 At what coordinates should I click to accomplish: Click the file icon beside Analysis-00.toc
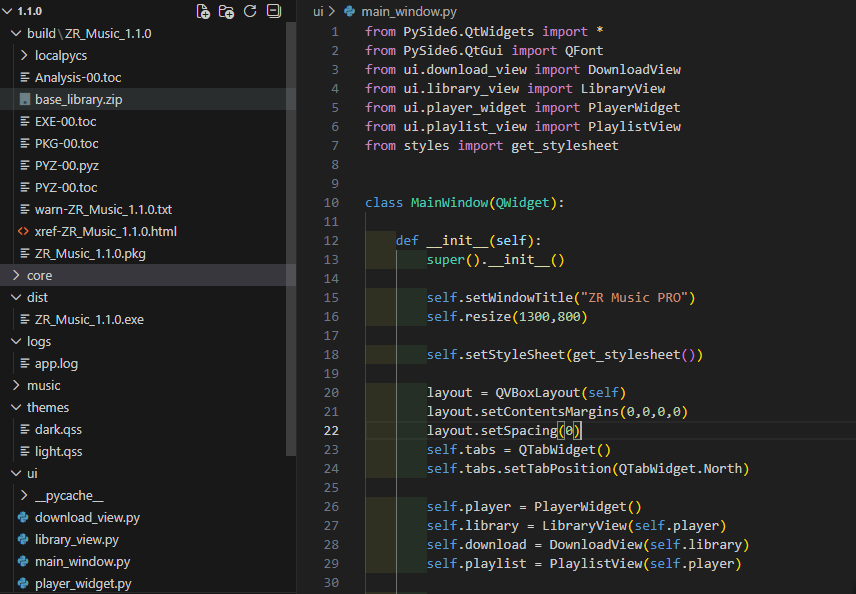pos(24,77)
